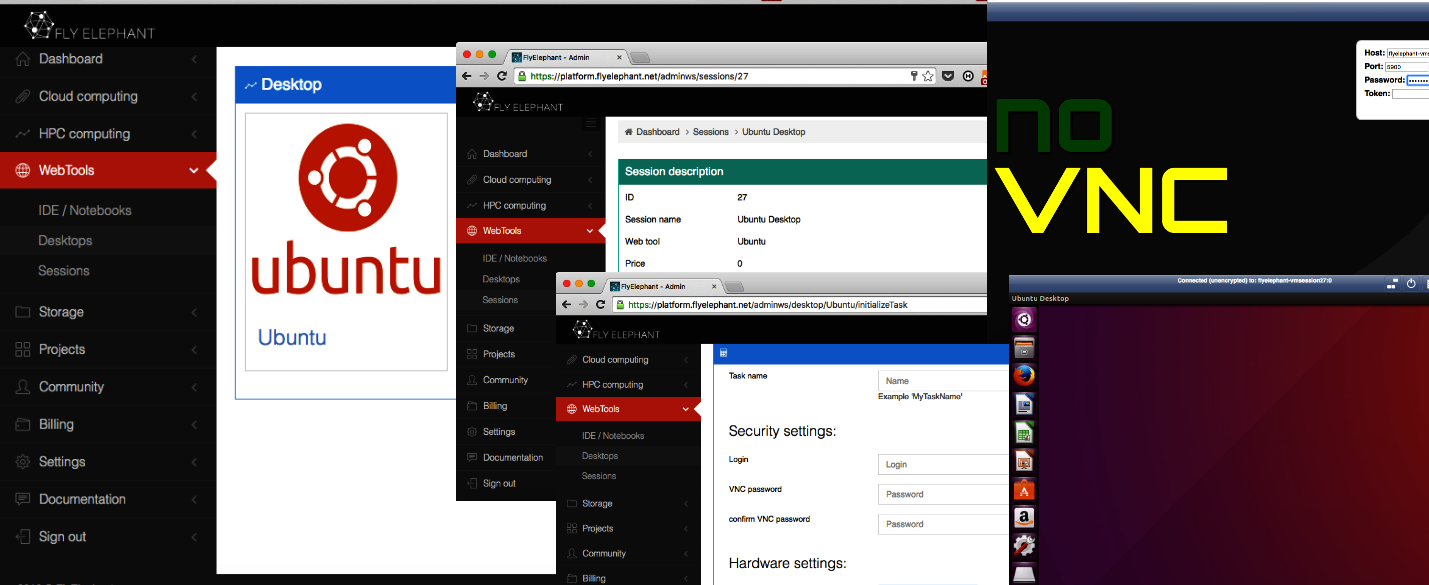This screenshot has height=585, width=1429.
Task: Open Sessions submenu in the initializeTask window sidebar
Action: pos(599,476)
